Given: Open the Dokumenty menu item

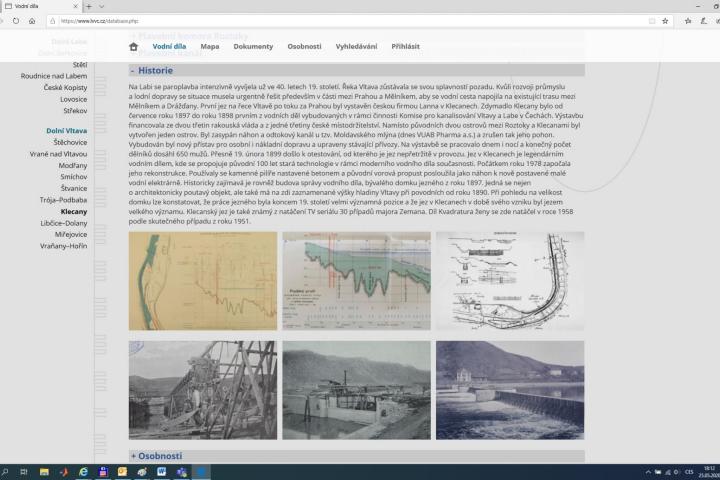Looking at the screenshot, I should (x=253, y=46).
